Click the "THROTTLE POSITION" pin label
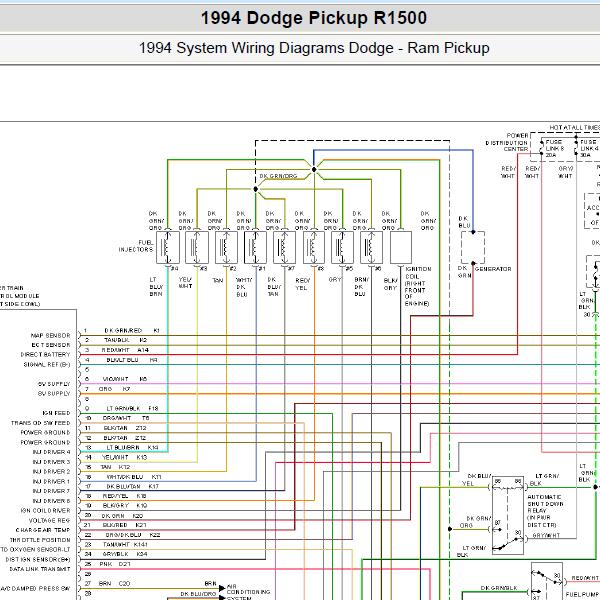This screenshot has width=600, height=600. pos(40,540)
